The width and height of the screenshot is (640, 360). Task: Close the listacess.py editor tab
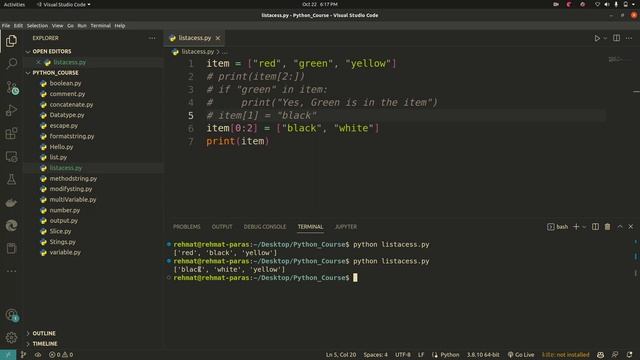tap(218, 38)
